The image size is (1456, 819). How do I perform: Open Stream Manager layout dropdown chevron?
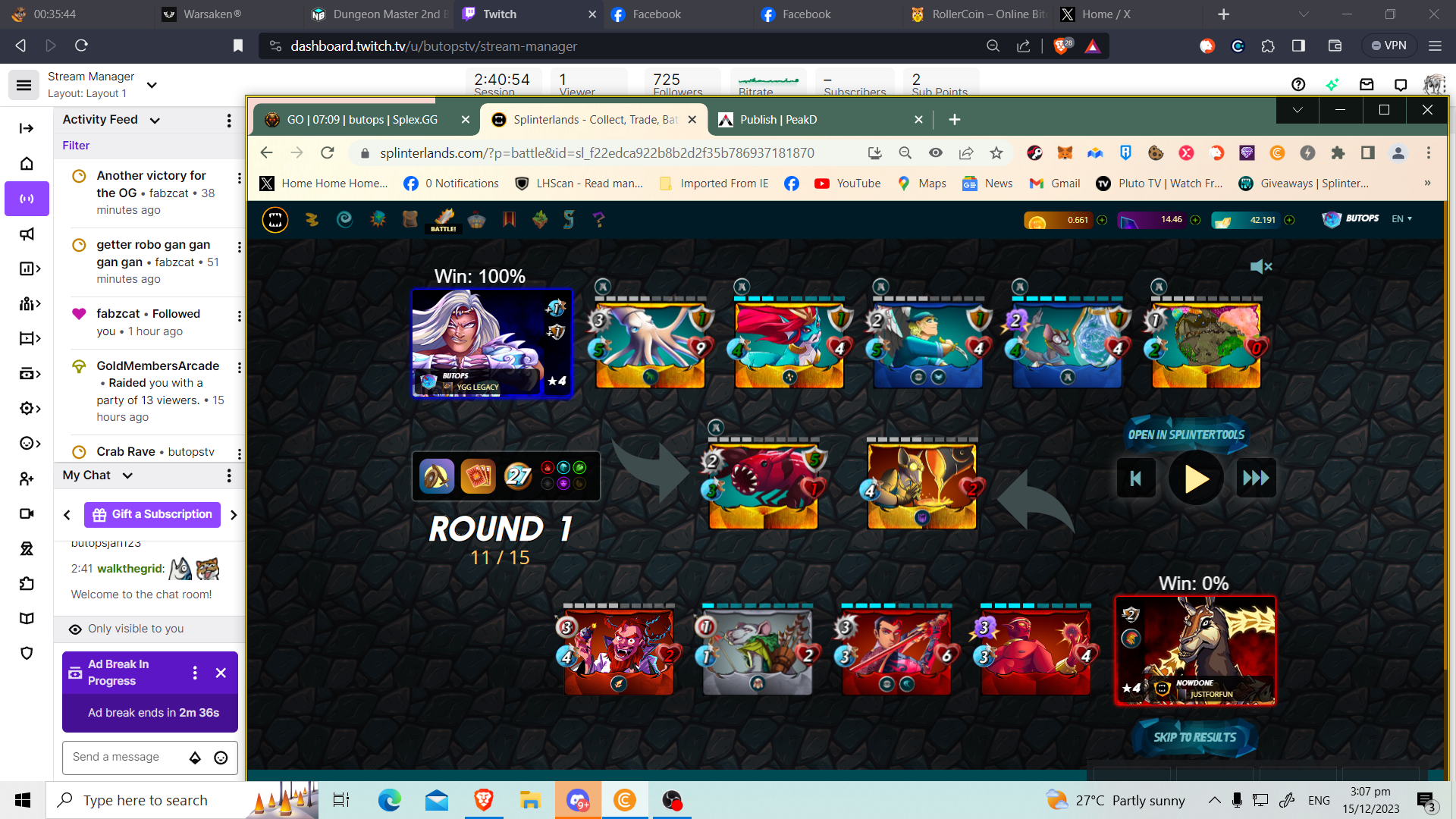coord(152,85)
